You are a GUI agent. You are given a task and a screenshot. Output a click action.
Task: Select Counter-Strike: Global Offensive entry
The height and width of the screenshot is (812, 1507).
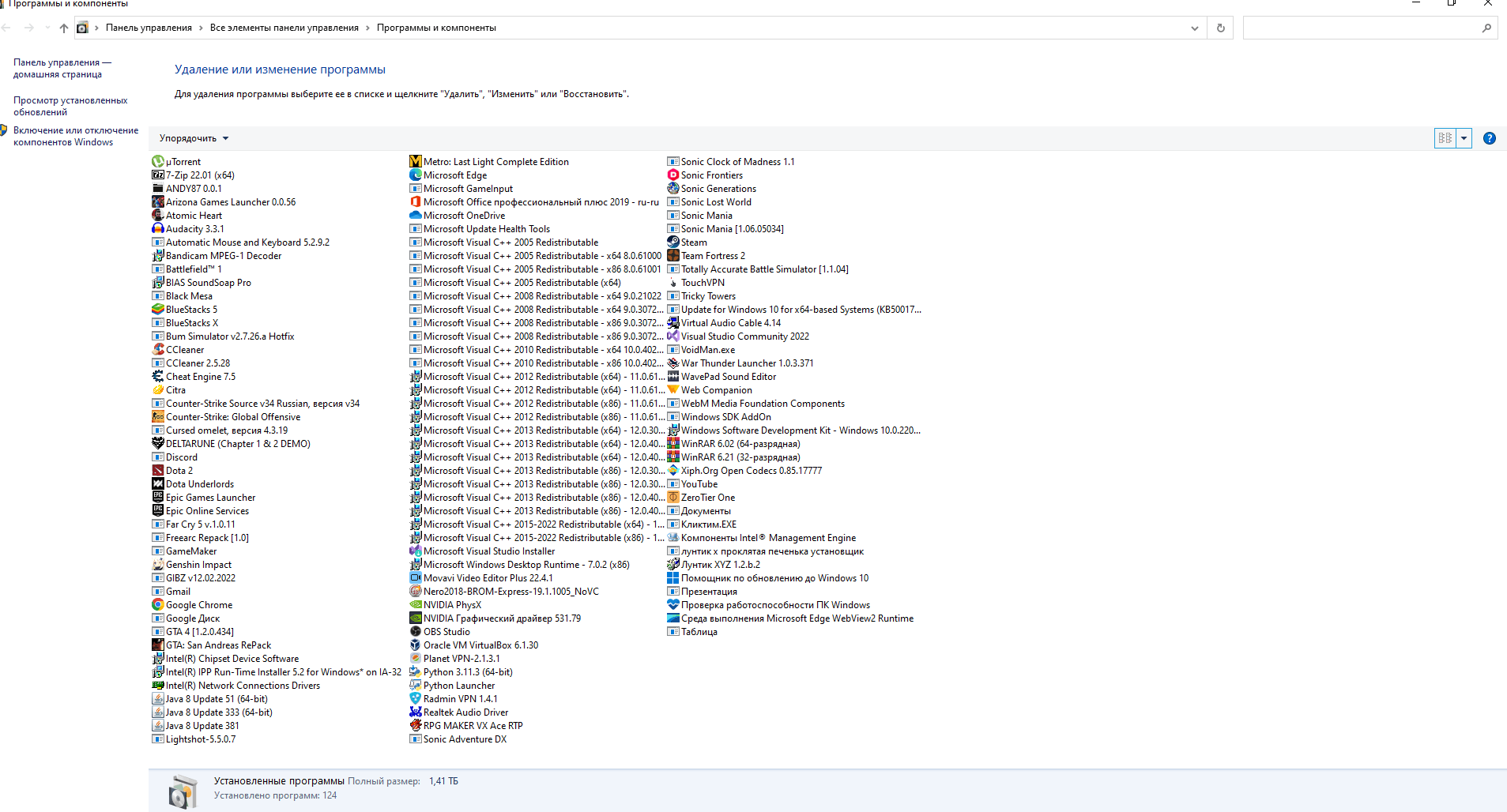pos(226,416)
